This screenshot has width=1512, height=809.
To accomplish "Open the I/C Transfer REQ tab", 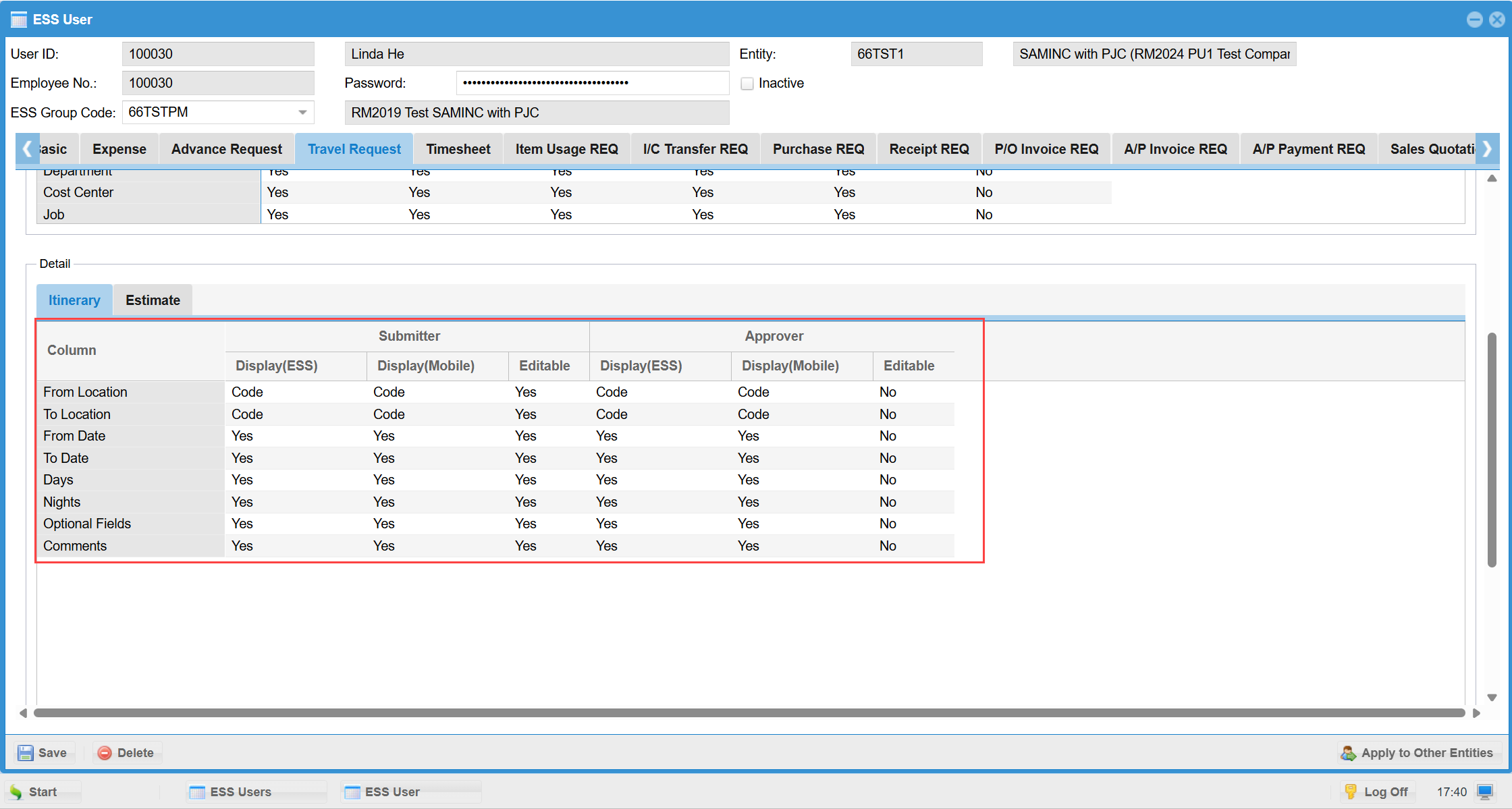I will (695, 149).
